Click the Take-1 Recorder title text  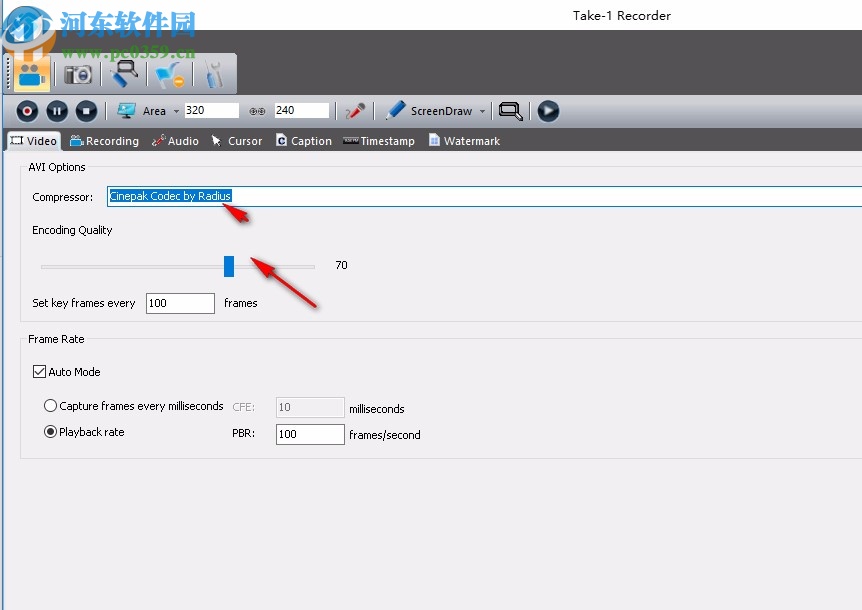622,15
